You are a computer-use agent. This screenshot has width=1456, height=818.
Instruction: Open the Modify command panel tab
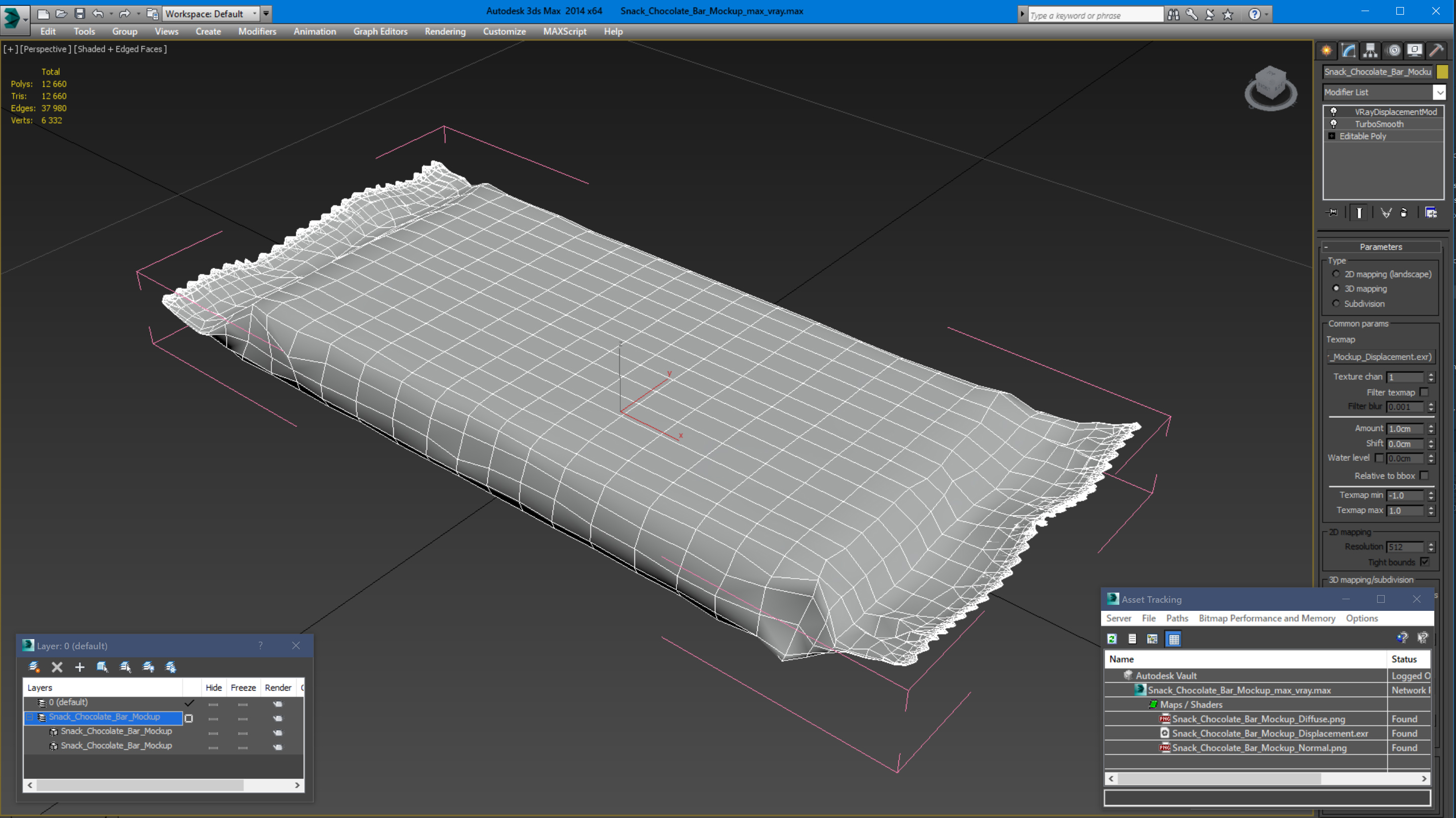[1348, 51]
